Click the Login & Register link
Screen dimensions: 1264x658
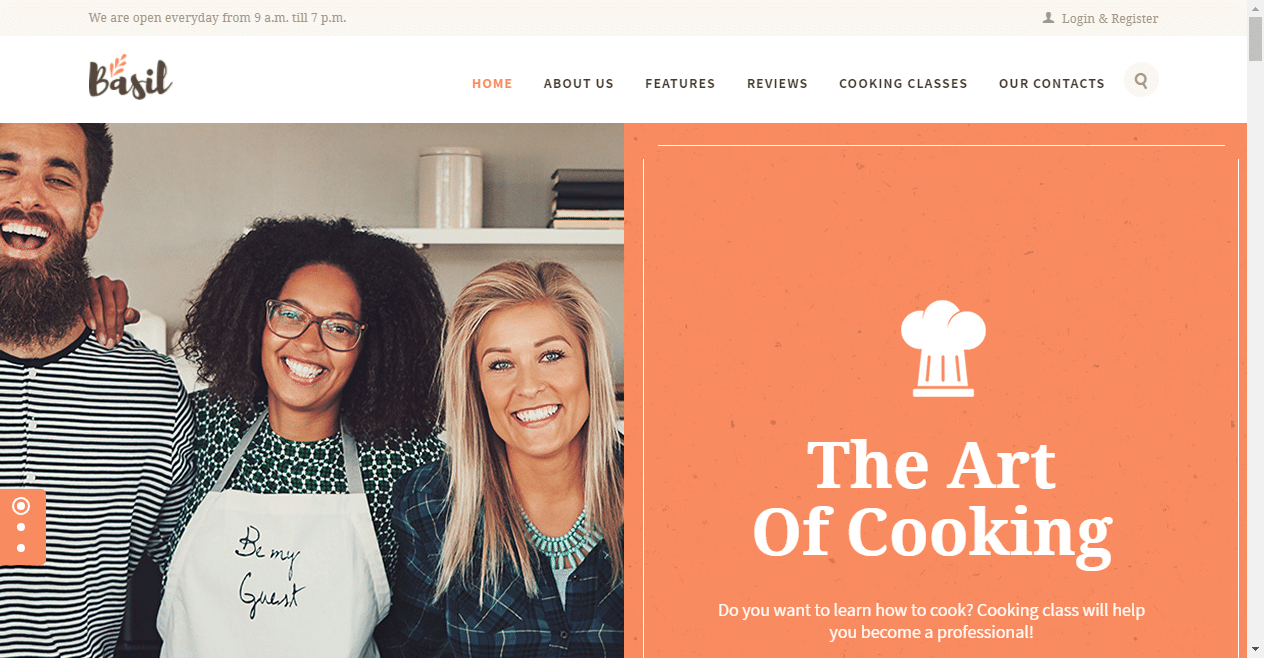pyautogui.click(x=1110, y=18)
